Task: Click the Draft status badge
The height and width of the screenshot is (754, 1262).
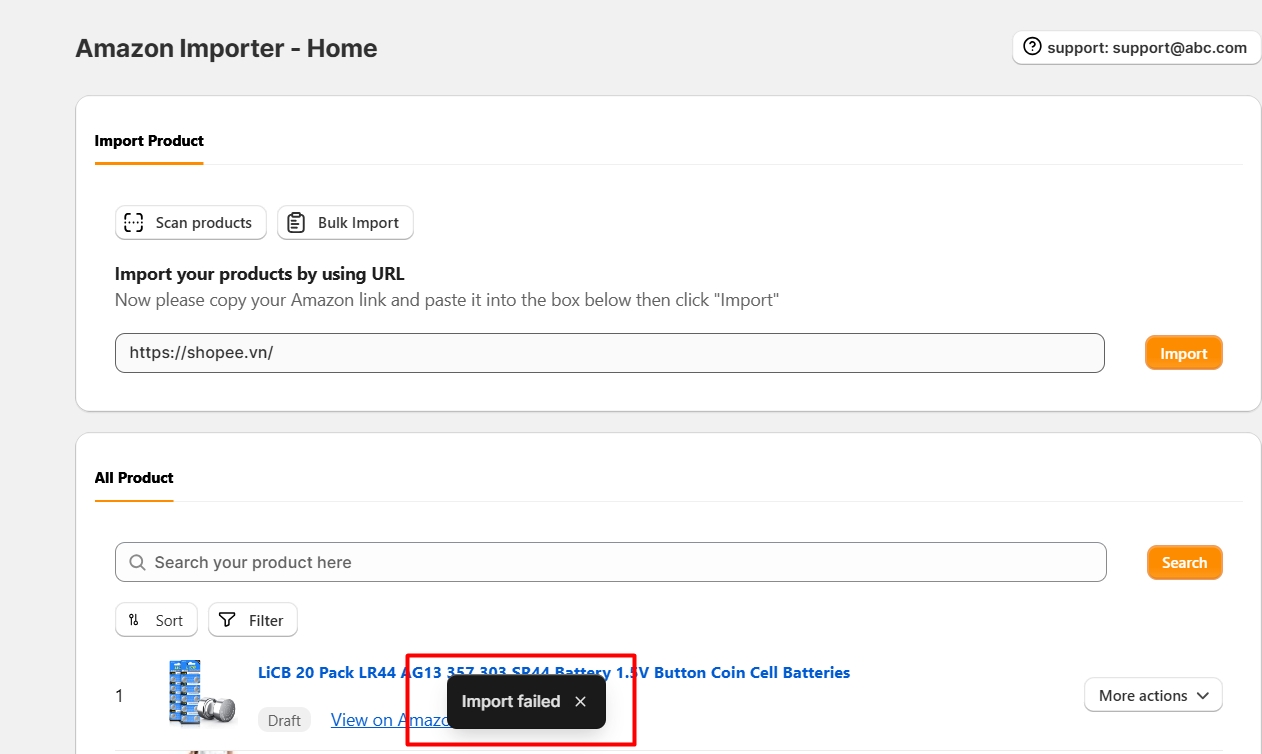Action: point(284,720)
